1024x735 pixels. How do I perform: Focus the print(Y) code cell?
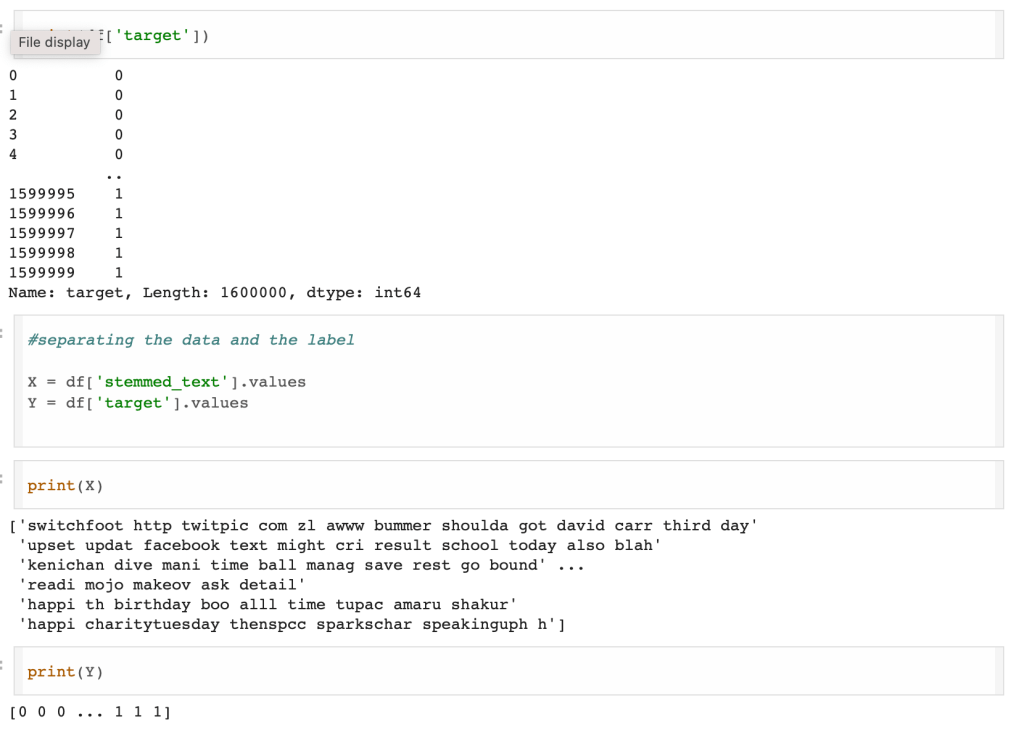pos(500,671)
